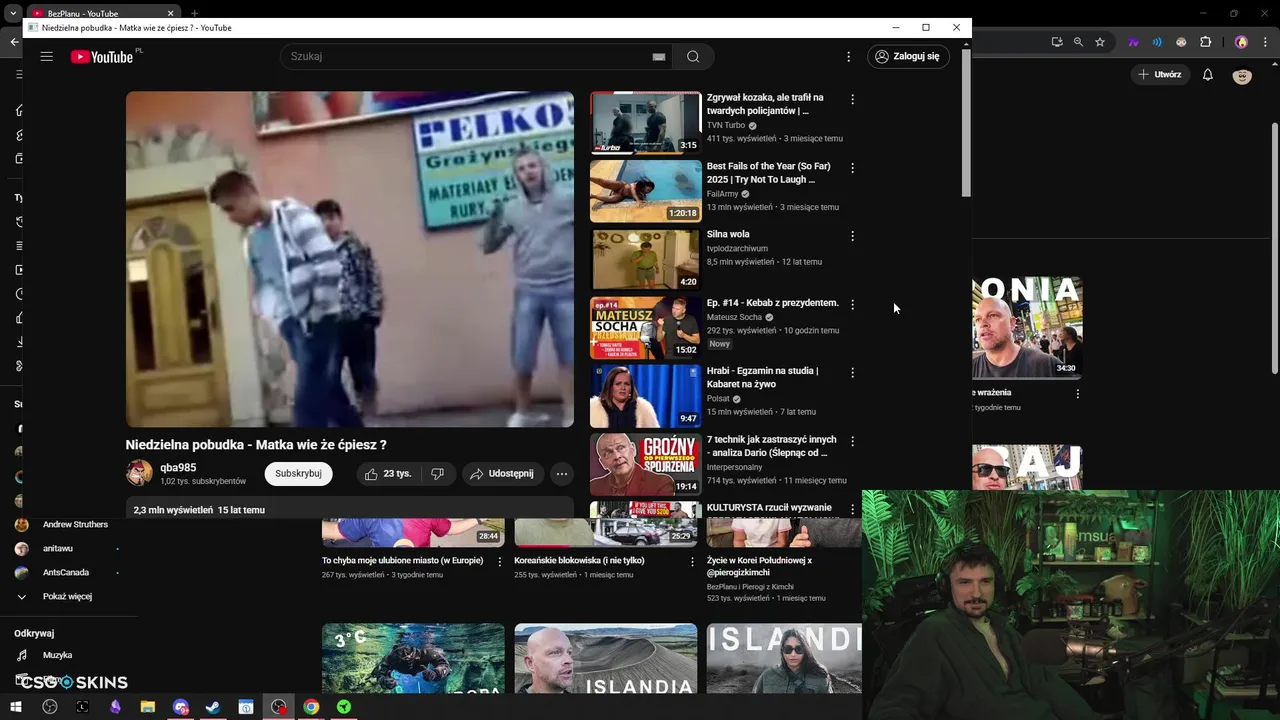
Task: Click Utwórz create button in background YouTube
Action: pos(1159,74)
